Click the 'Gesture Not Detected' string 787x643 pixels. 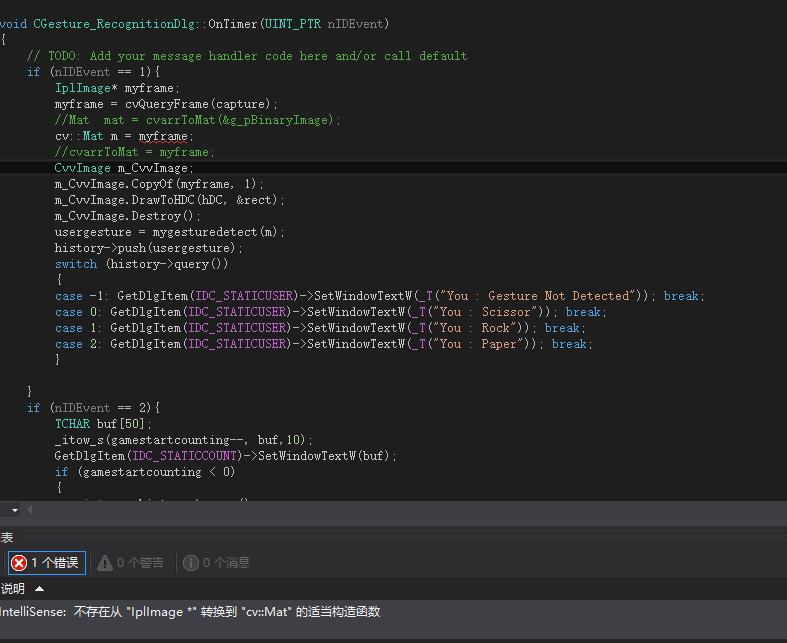pos(537,296)
